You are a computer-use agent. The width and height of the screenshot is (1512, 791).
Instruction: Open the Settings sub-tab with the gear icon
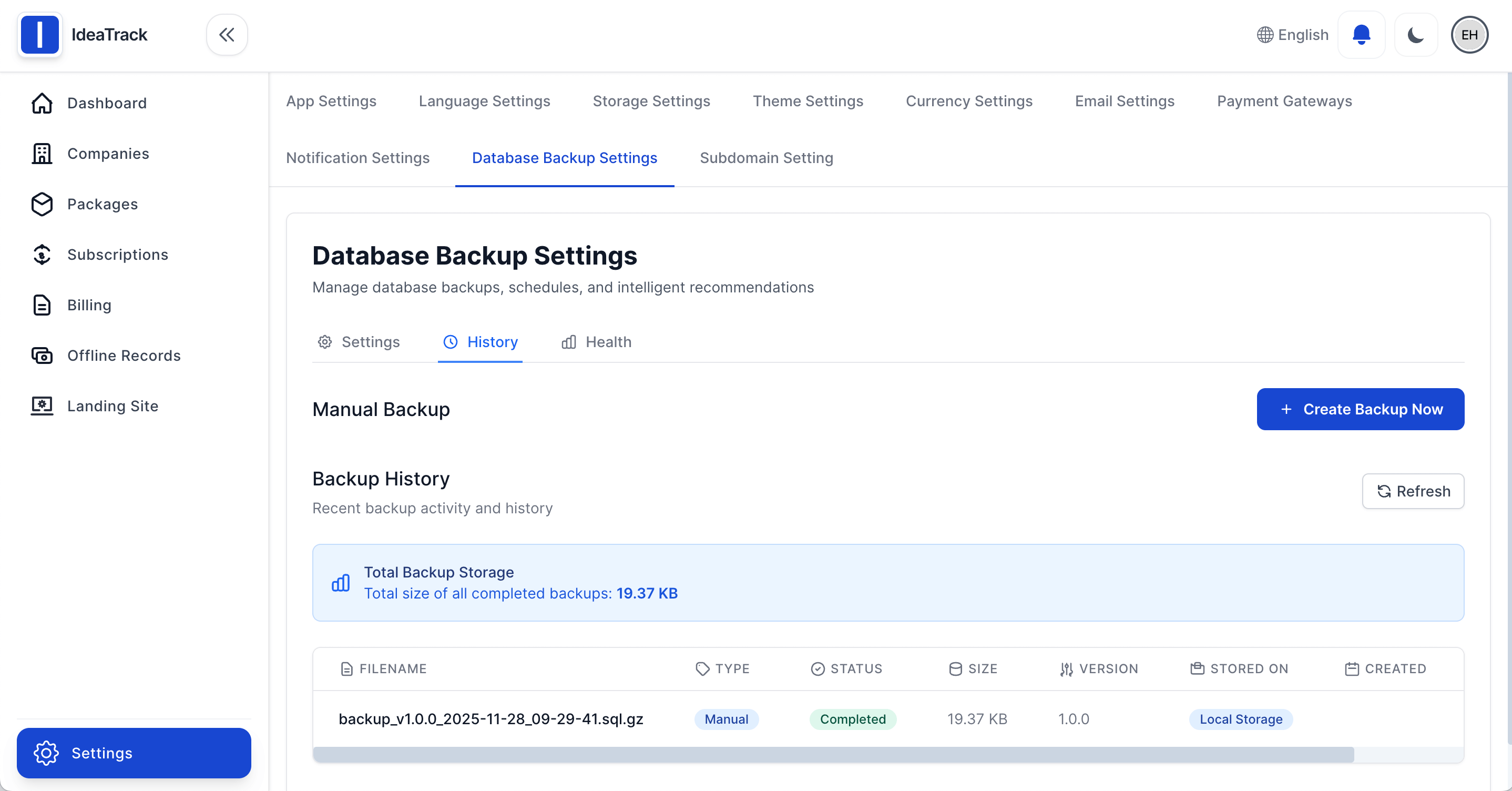point(359,342)
